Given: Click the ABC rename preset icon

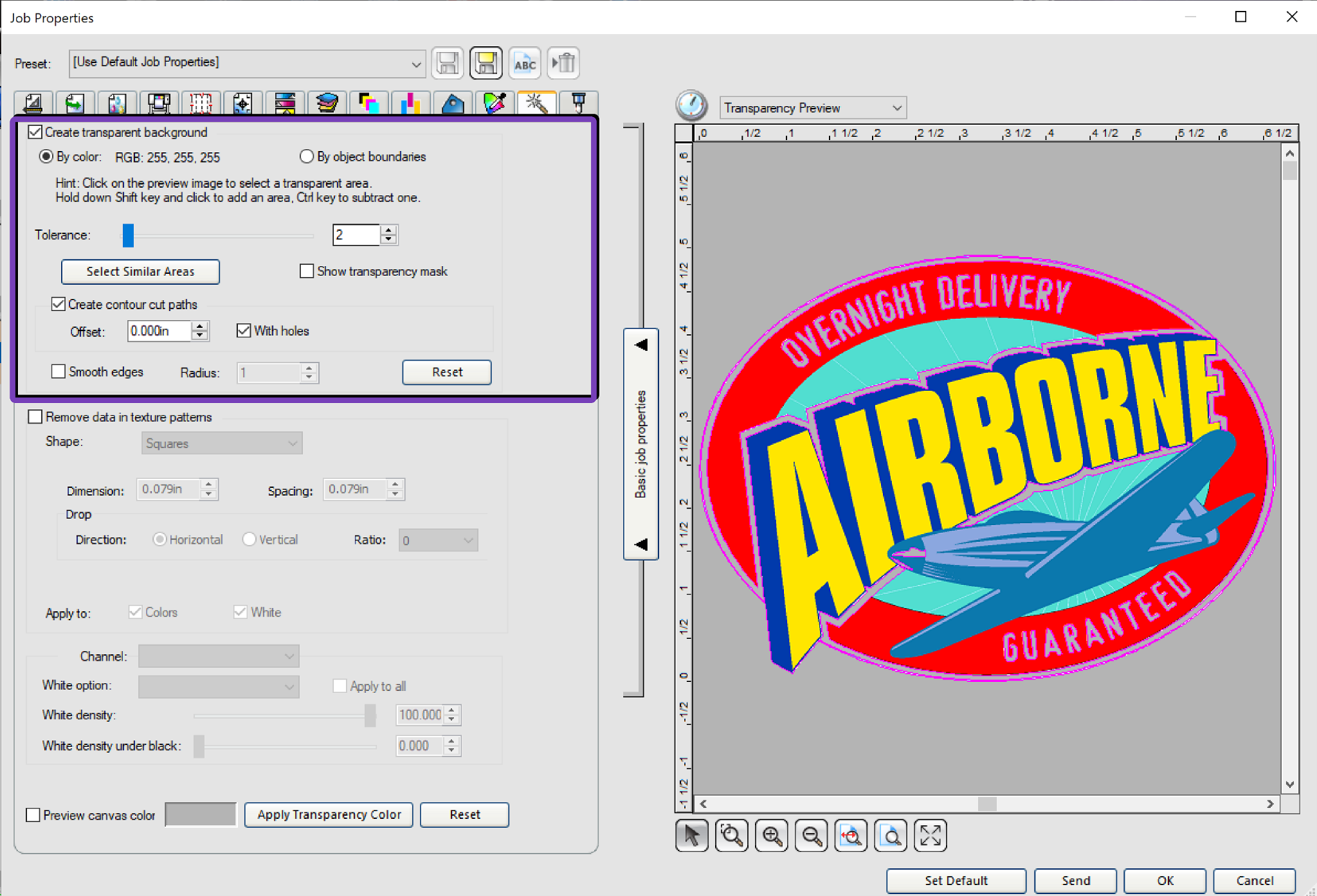Looking at the screenshot, I should tap(525, 63).
